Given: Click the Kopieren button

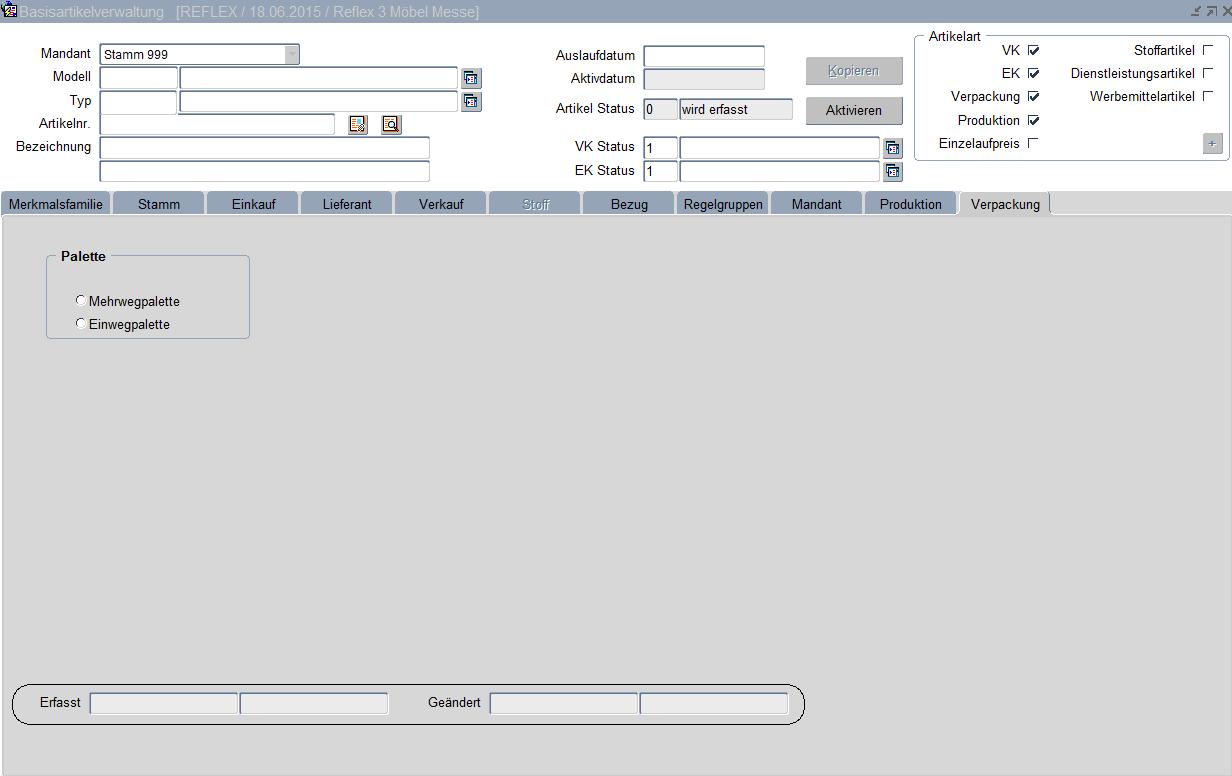Looking at the screenshot, I should (854, 71).
